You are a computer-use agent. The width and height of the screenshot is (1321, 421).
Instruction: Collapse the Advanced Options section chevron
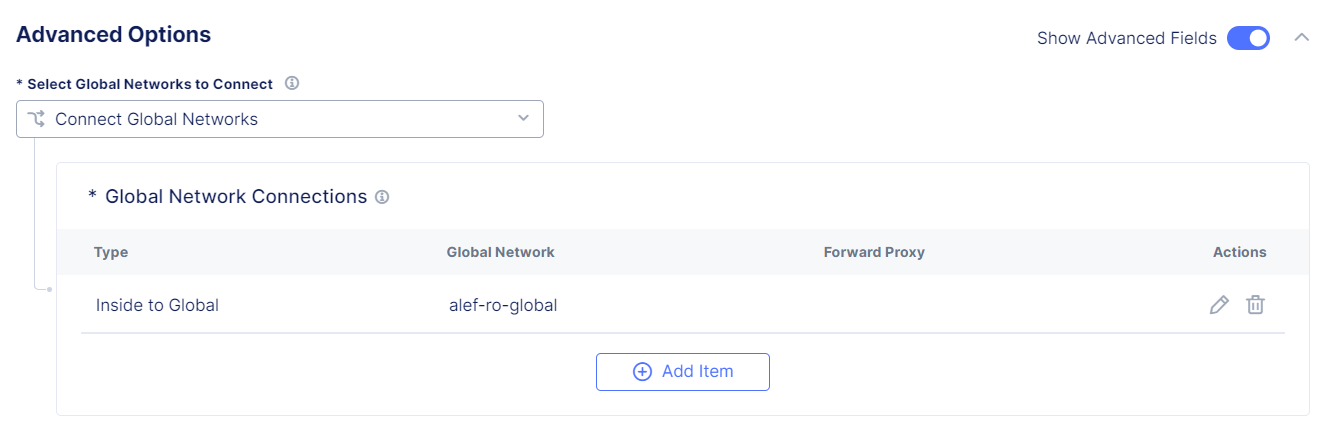pos(1301,37)
